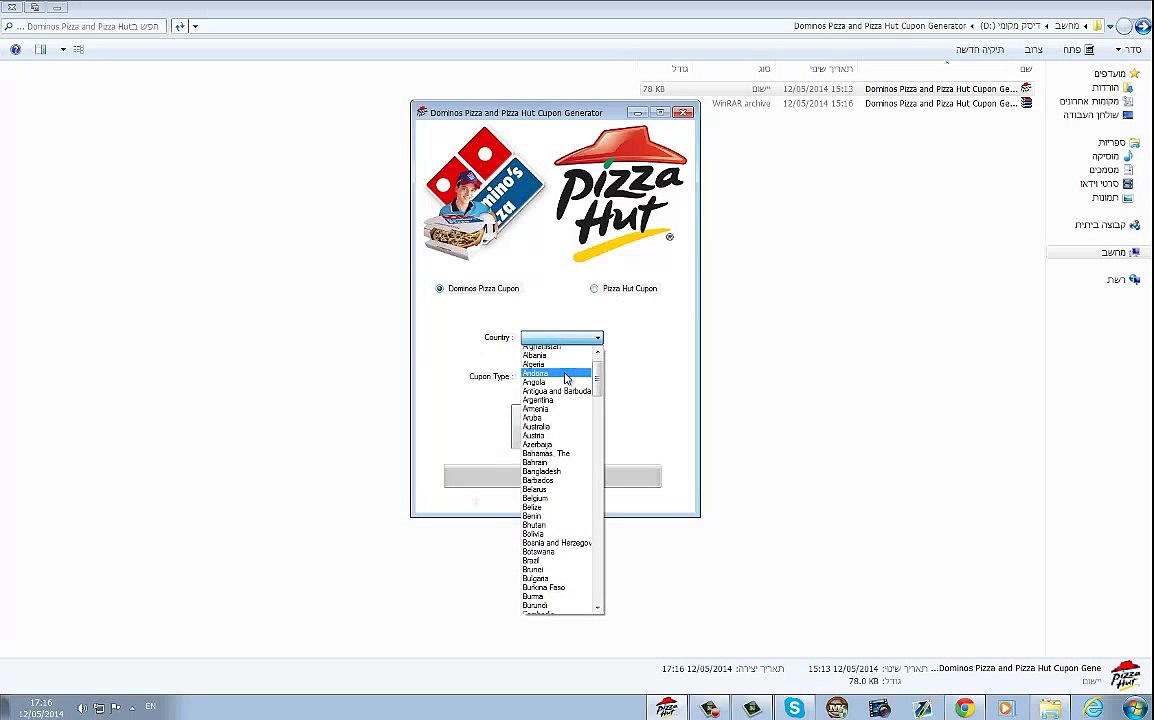Pick Belarus in the dropdown list

pyautogui.click(x=556, y=489)
